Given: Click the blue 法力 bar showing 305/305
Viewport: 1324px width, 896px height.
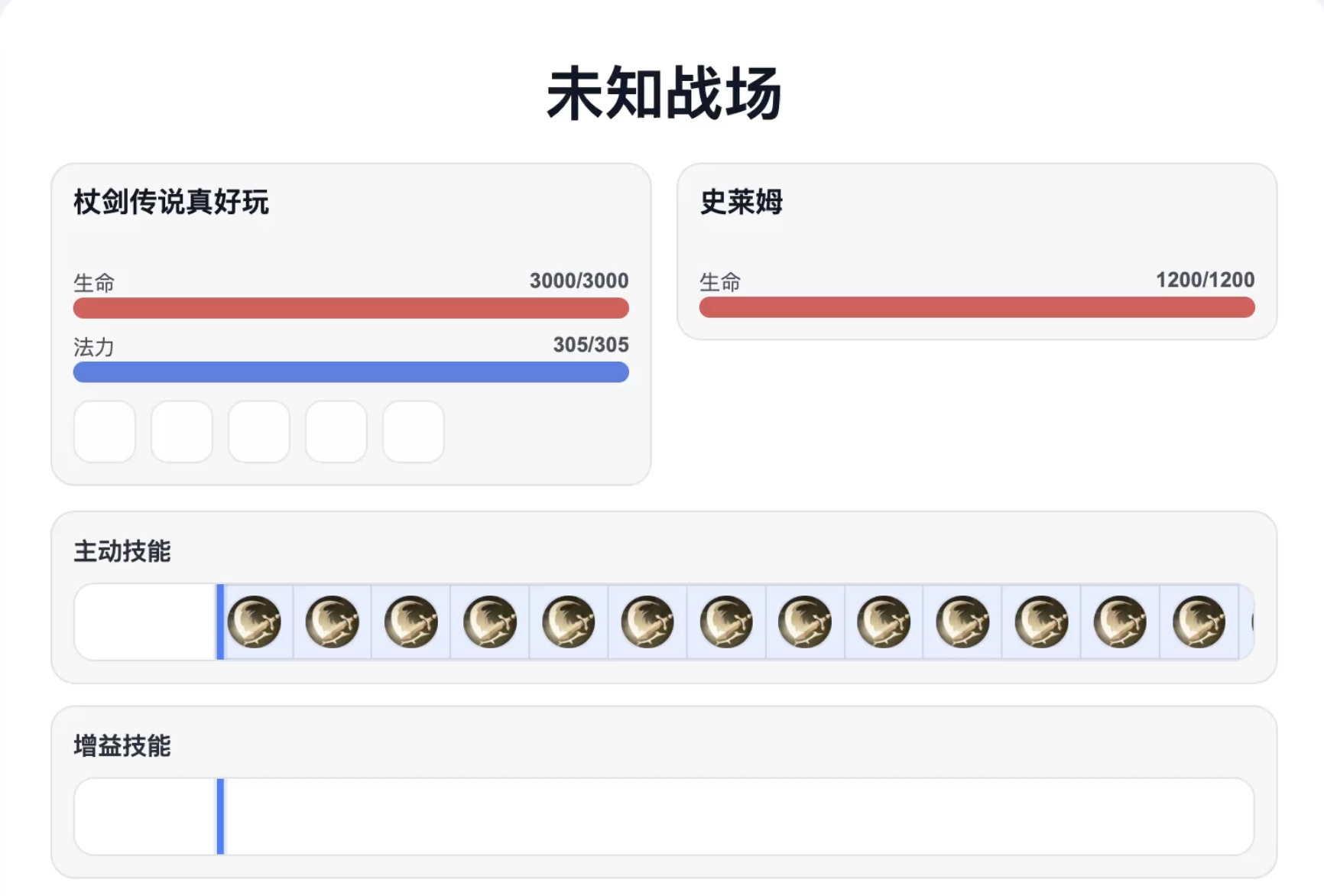Looking at the screenshot, I should (x=351, y=372).
